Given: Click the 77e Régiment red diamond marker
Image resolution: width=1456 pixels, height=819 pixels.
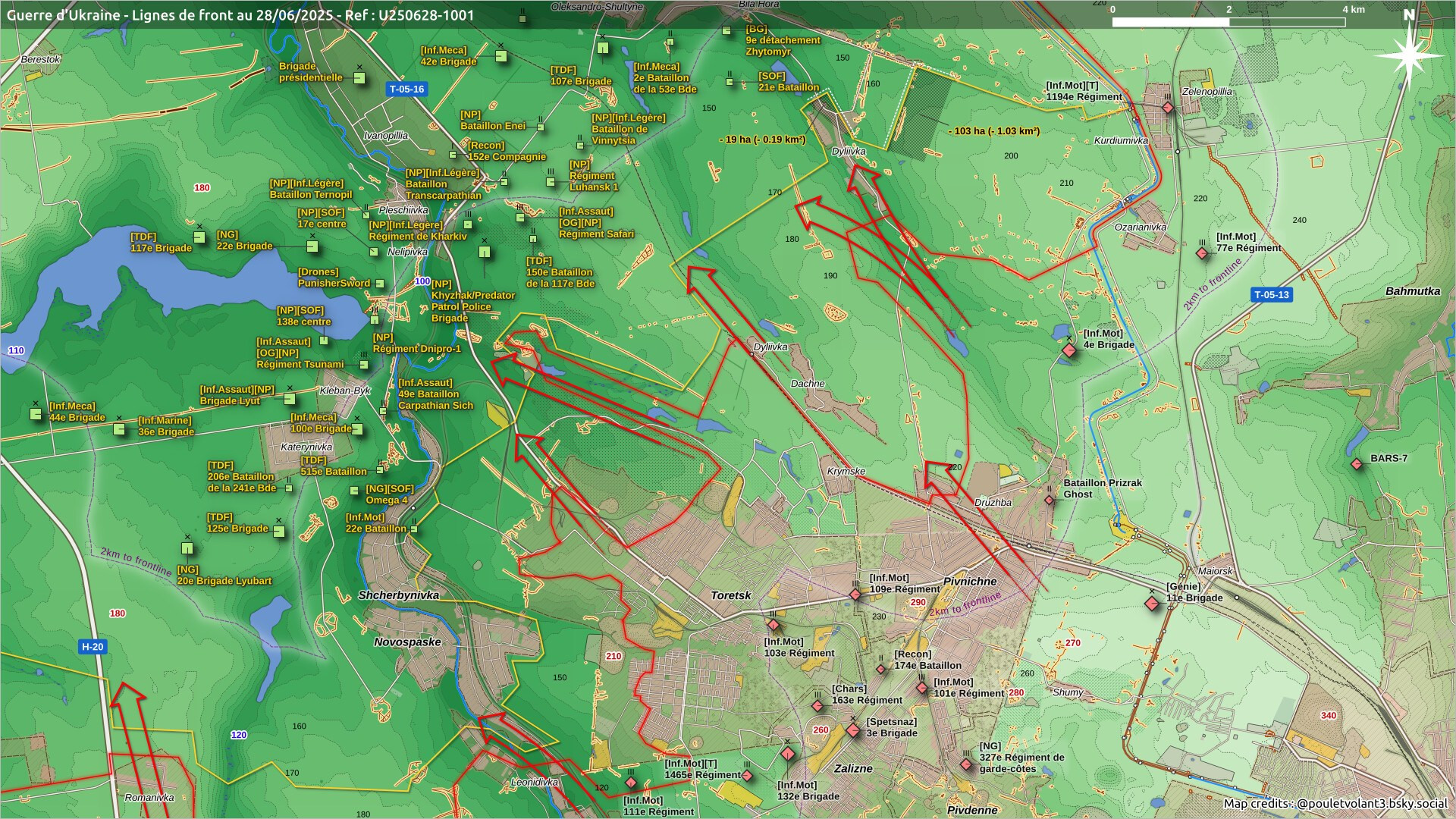Looking at the screenshot, I should coord(1202,253).
